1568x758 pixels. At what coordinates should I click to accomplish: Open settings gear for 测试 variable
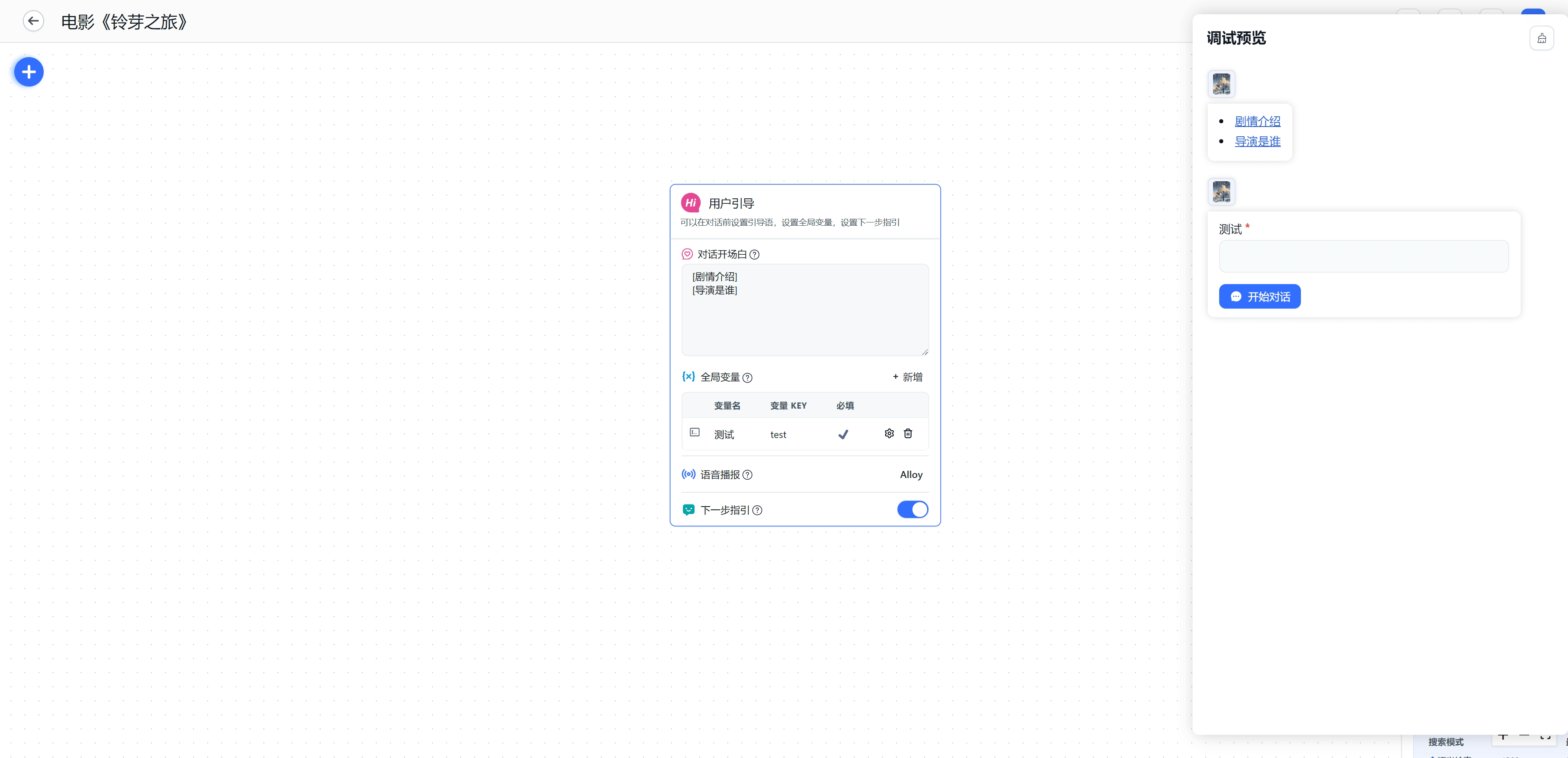coord(889,434)
